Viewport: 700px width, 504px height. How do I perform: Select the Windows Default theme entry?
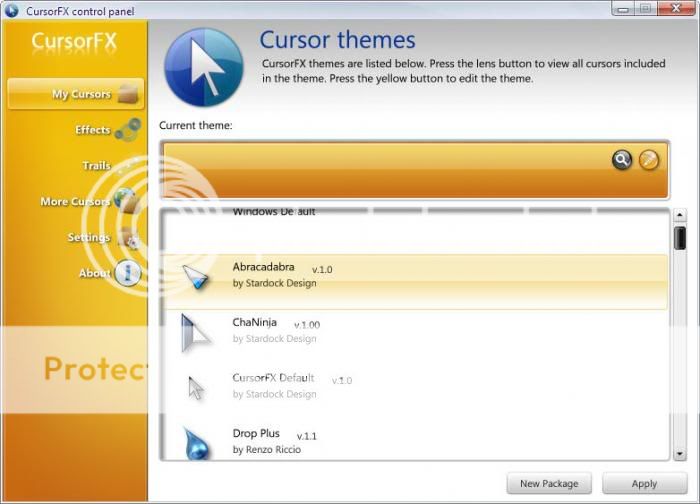(x=274, y=212)
